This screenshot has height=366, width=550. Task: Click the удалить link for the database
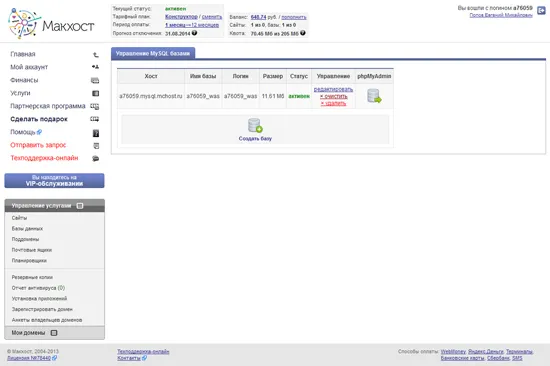(333, 103)
